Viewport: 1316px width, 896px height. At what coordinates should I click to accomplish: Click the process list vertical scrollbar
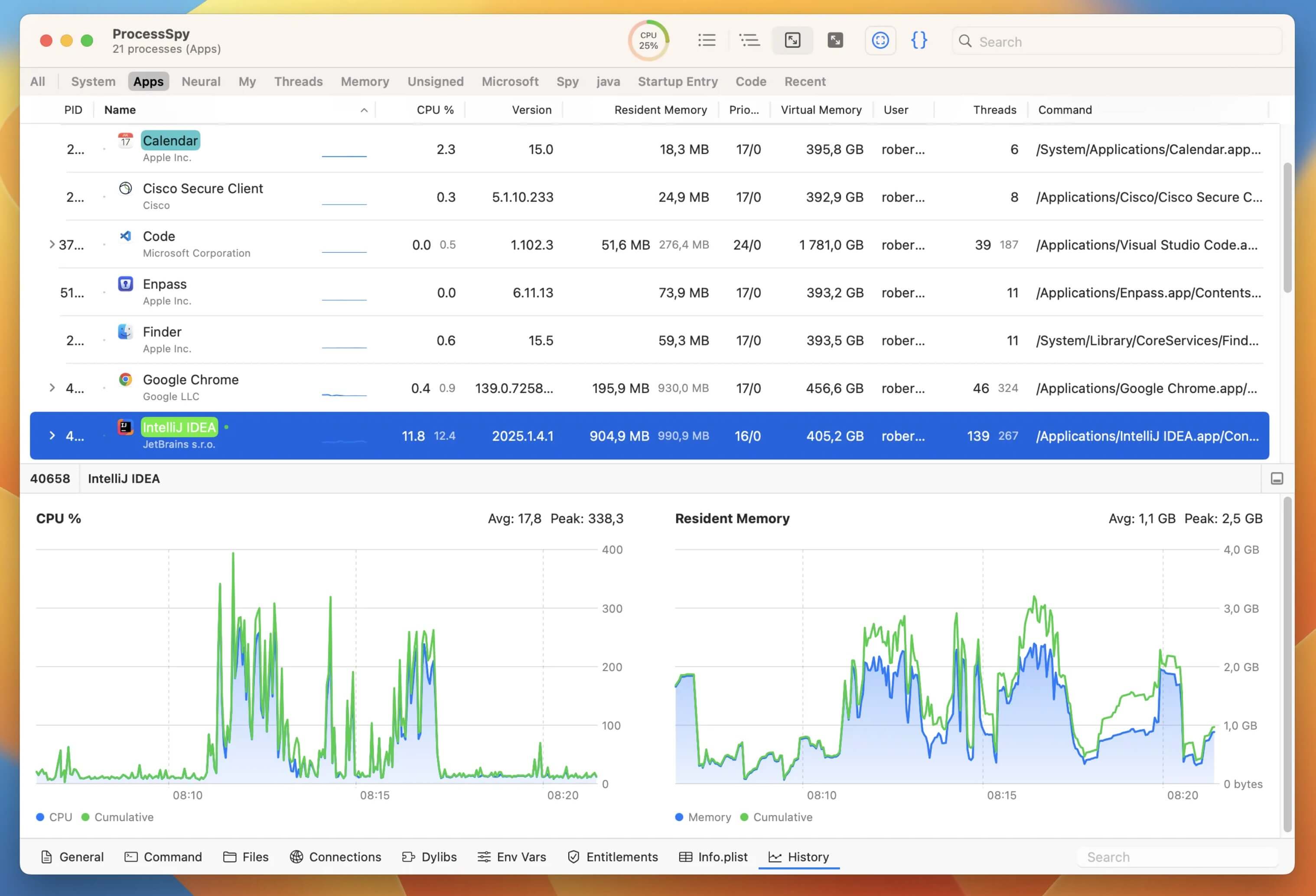(1287, 227)
